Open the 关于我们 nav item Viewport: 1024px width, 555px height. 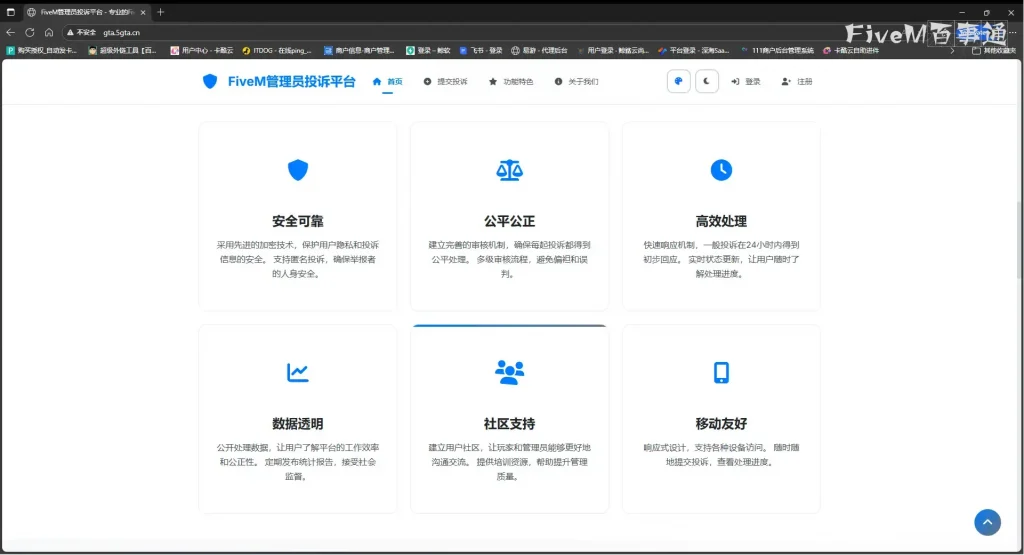(577, 82)
